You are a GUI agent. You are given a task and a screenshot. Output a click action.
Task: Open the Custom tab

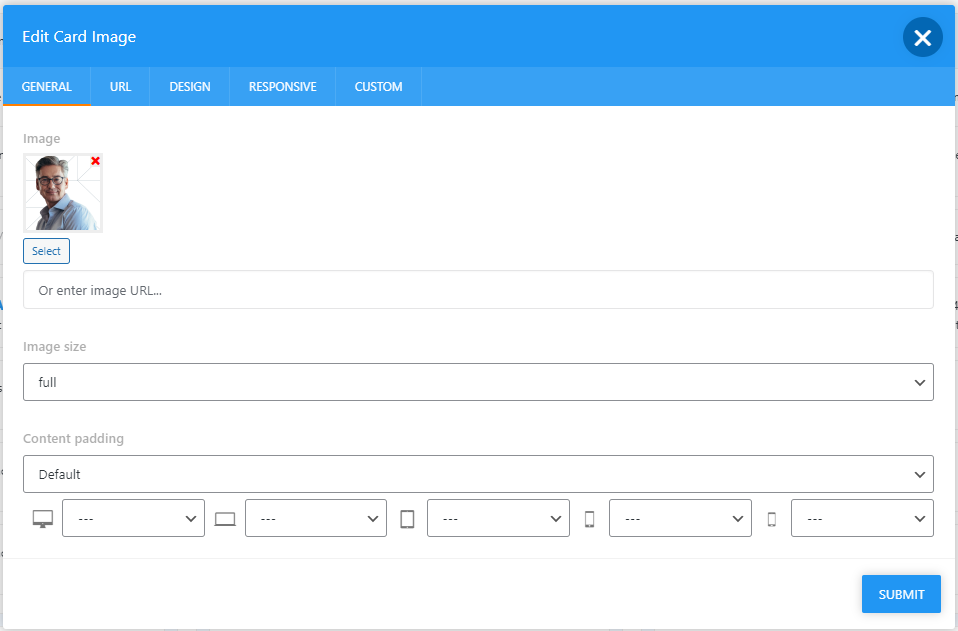378,87
